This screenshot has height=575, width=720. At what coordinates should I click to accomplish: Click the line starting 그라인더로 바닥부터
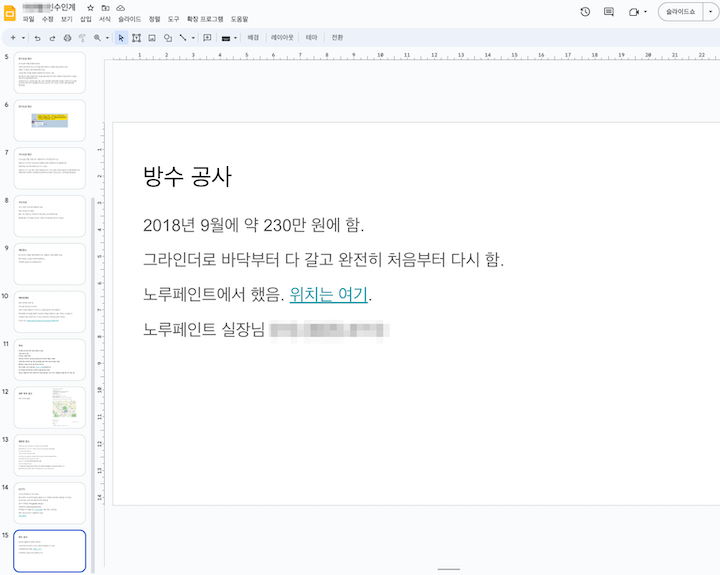(323, 259)
